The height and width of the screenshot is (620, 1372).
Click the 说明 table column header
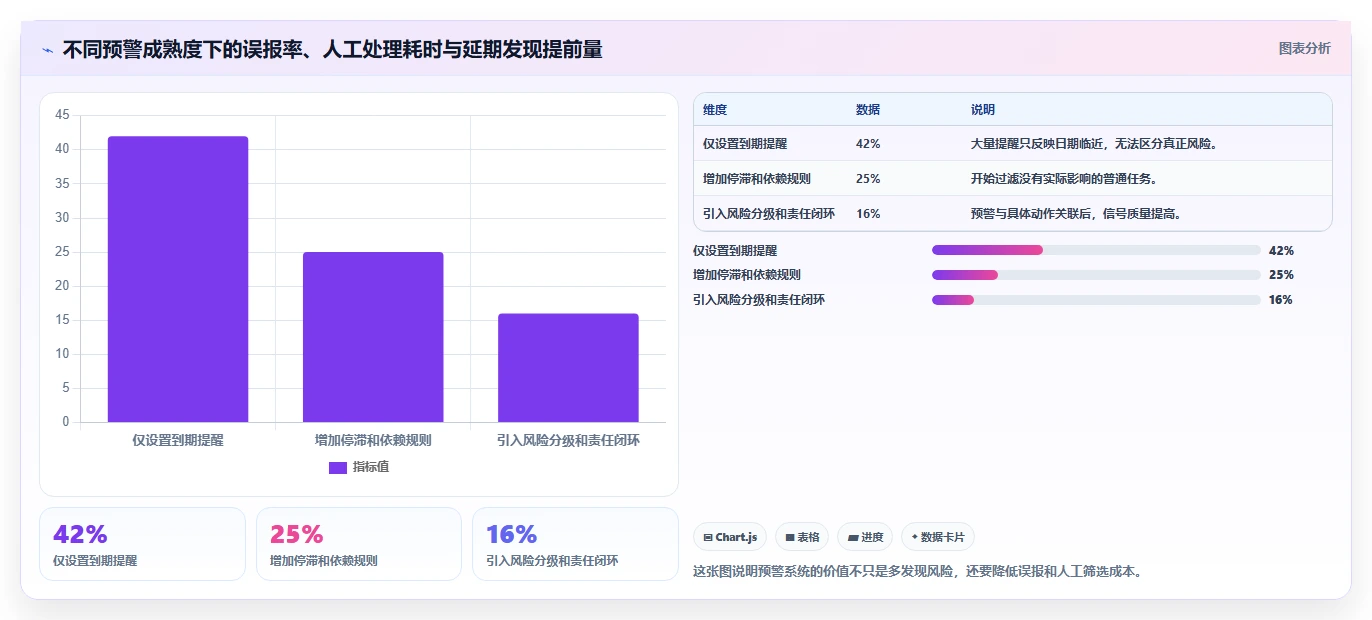[x=983, y=110]
